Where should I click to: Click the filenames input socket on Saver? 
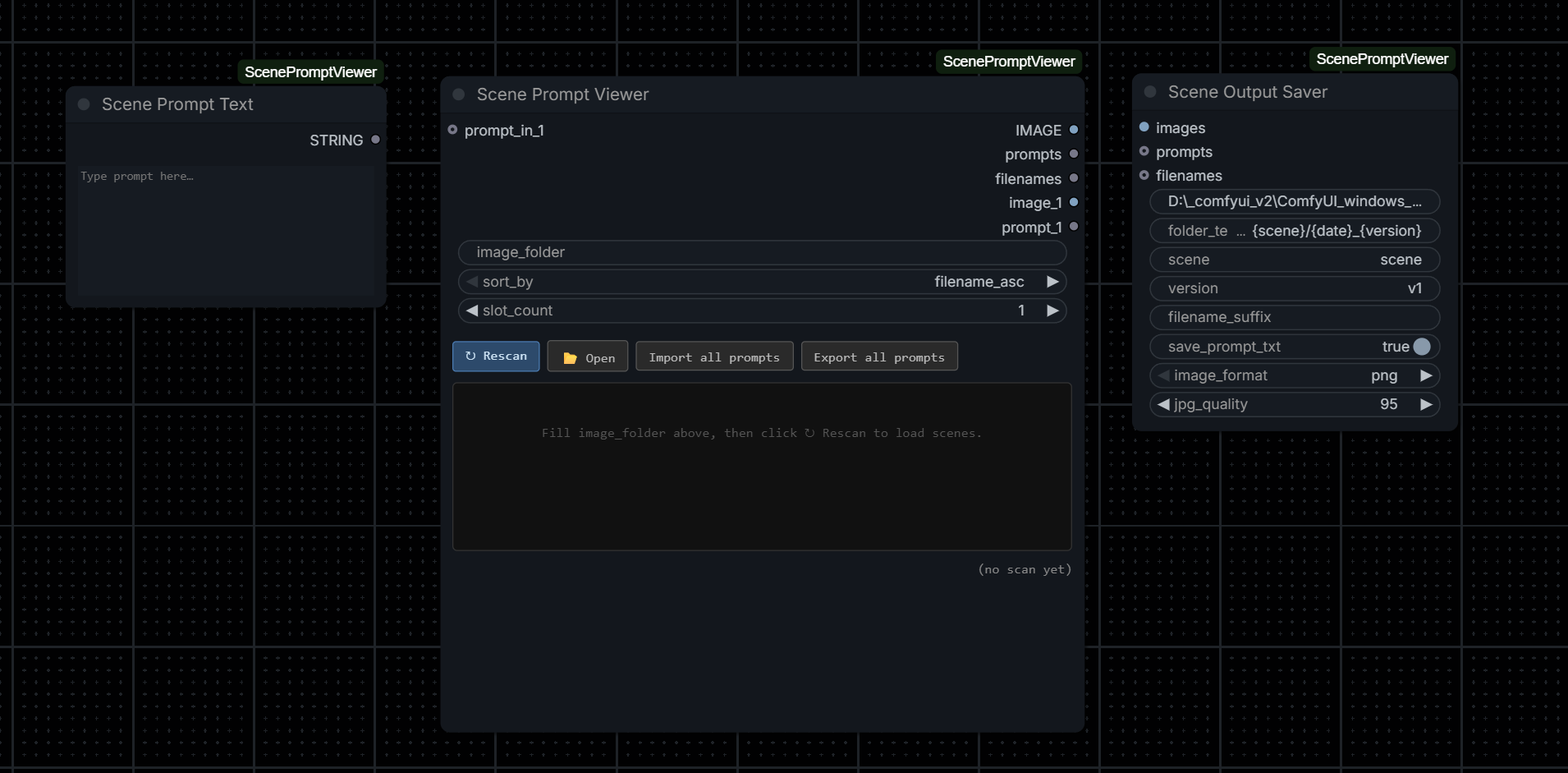(1144, 175)
